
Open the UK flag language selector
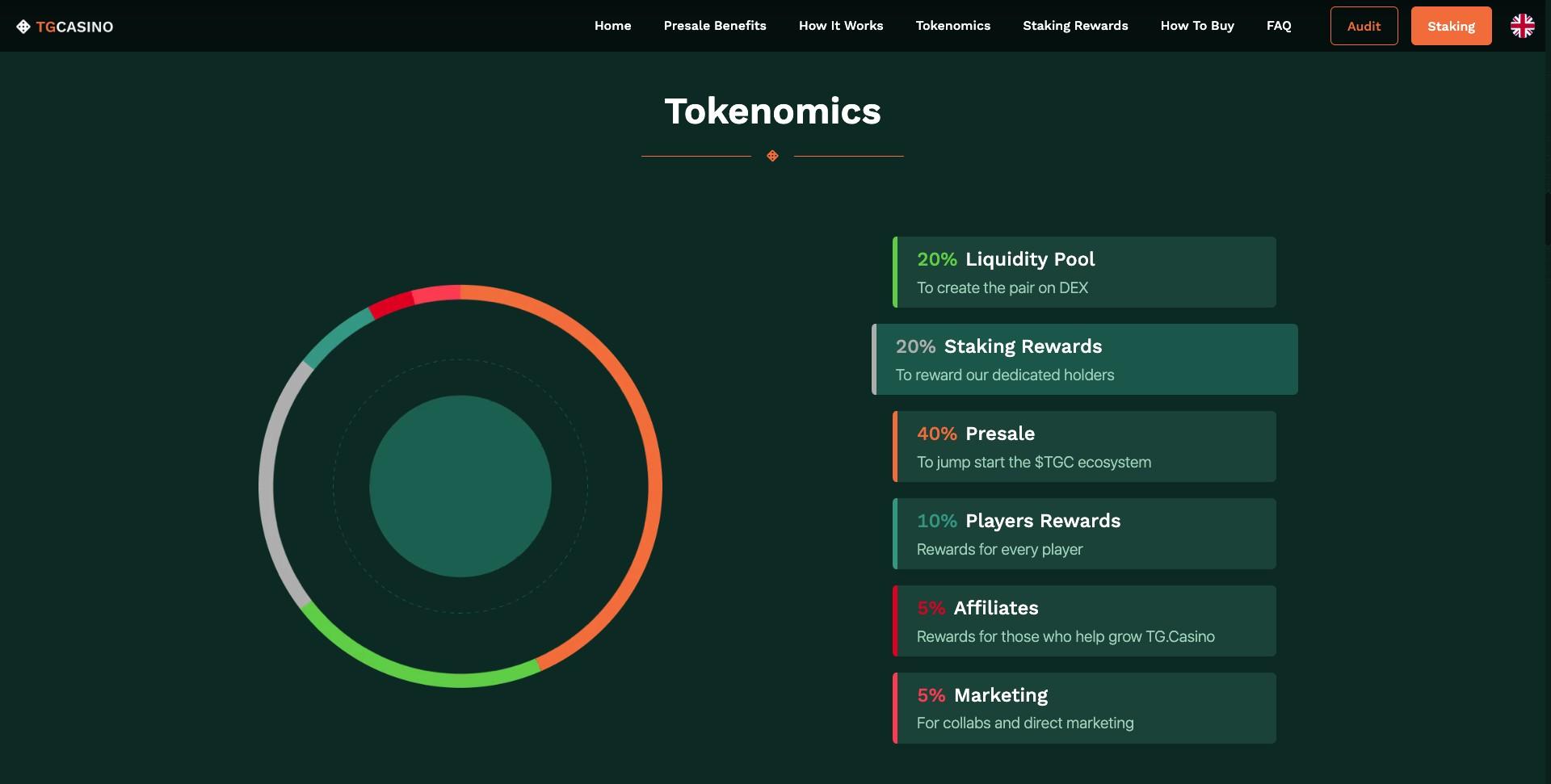1522,26
